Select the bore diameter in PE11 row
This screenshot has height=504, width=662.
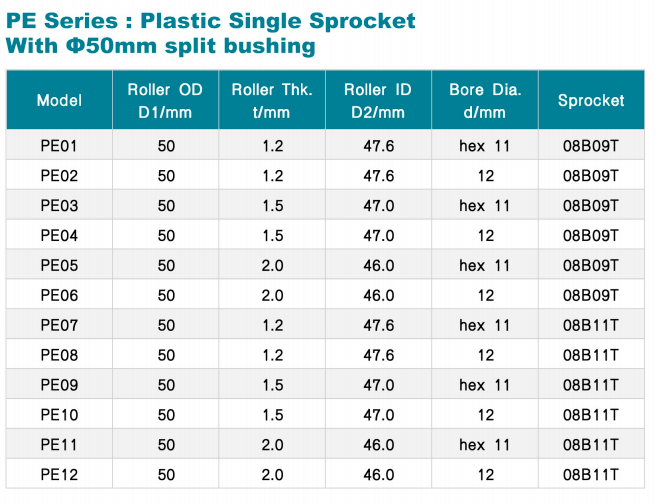point(485,445)
